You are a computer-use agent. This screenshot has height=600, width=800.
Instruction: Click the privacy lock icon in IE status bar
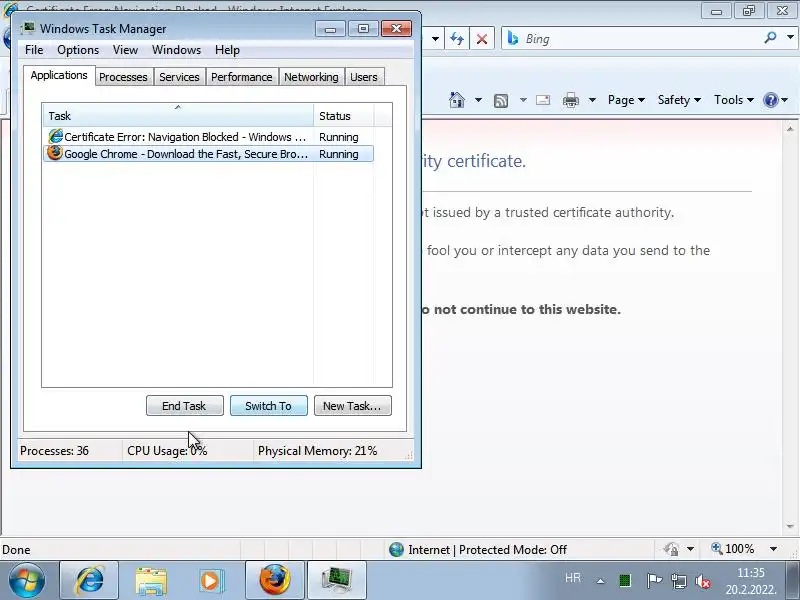pyautogui.click(x=671, y=549)
